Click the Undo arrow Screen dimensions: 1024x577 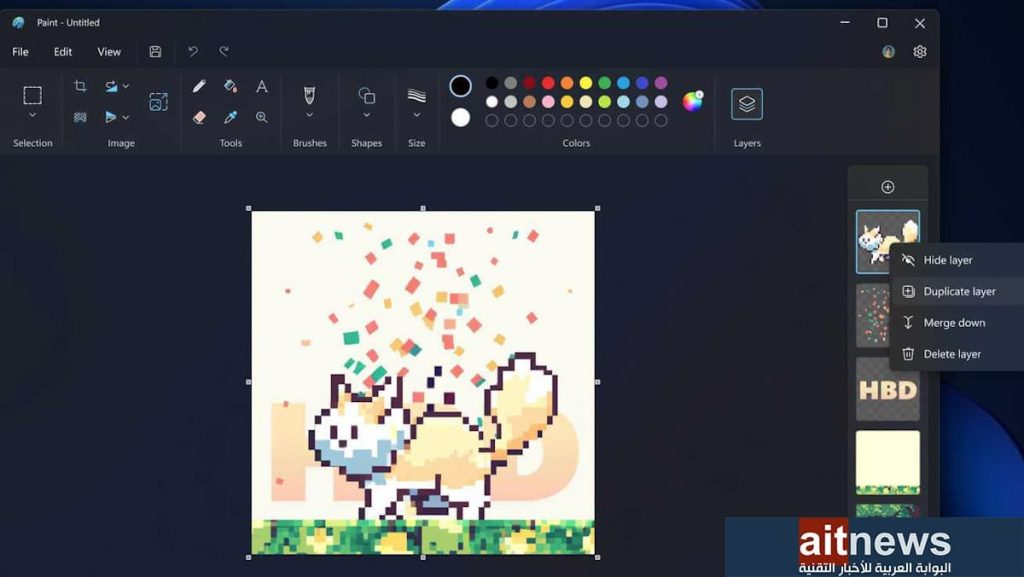pos(193,52)
